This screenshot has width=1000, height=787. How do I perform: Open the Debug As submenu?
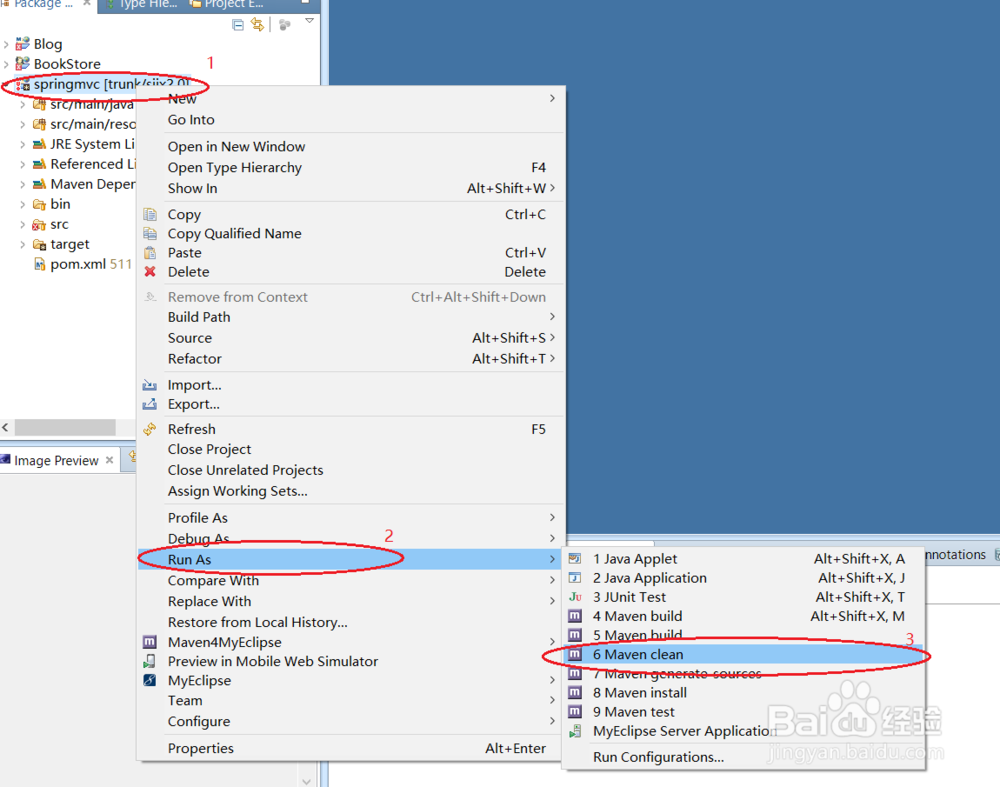[x=351, y=539]
